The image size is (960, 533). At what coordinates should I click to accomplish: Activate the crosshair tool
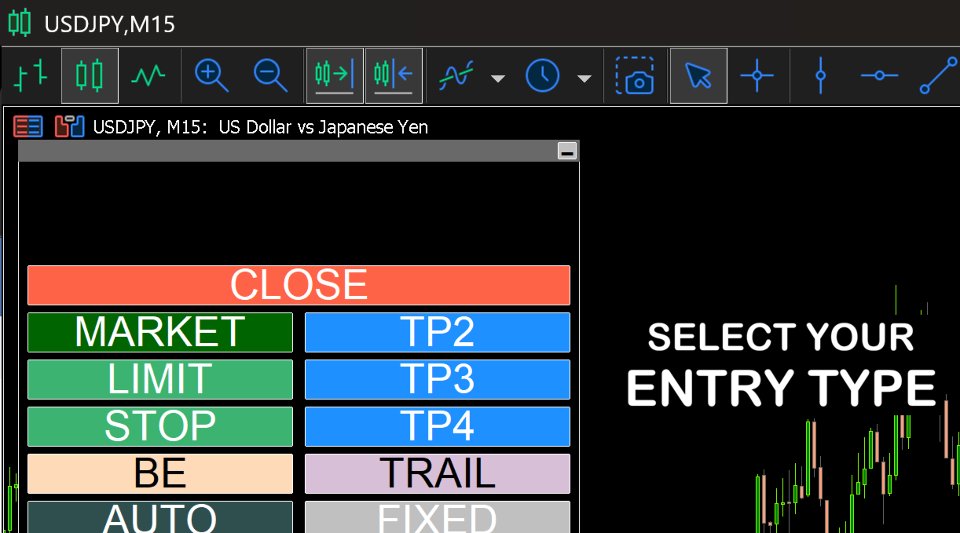[x=757, y=76]
